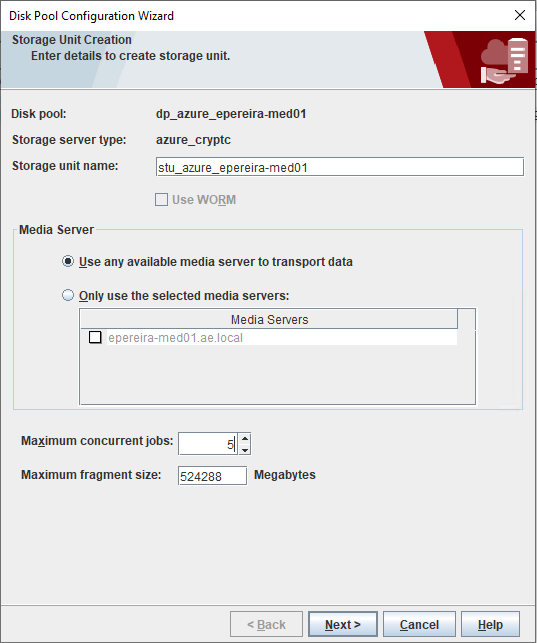Screen dimensions: 537x643
Task: Click the Maximum concurrent jobs number field
Action: pos(208,444)
